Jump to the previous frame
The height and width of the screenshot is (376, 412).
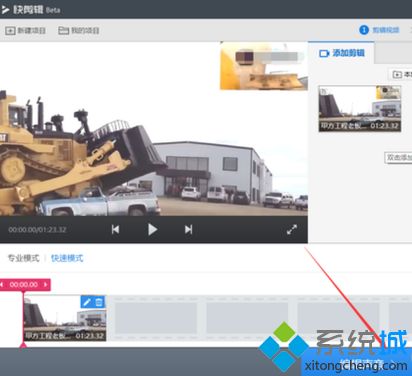point(115,229)
